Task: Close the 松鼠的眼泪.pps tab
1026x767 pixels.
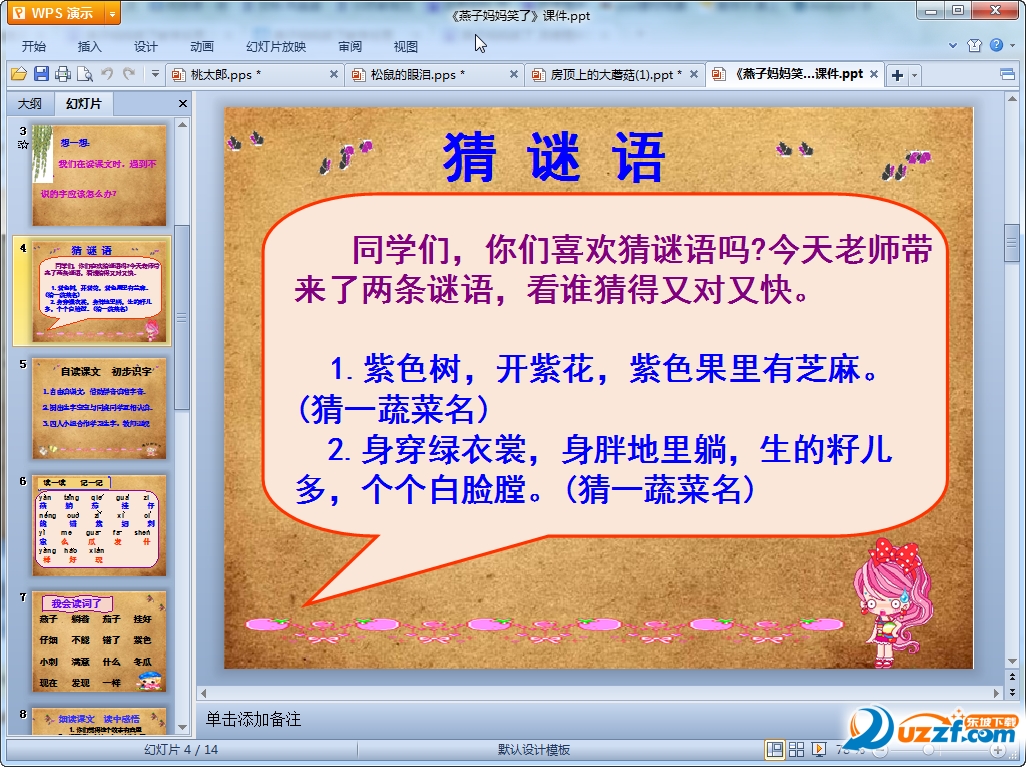Action: [514, 75]
